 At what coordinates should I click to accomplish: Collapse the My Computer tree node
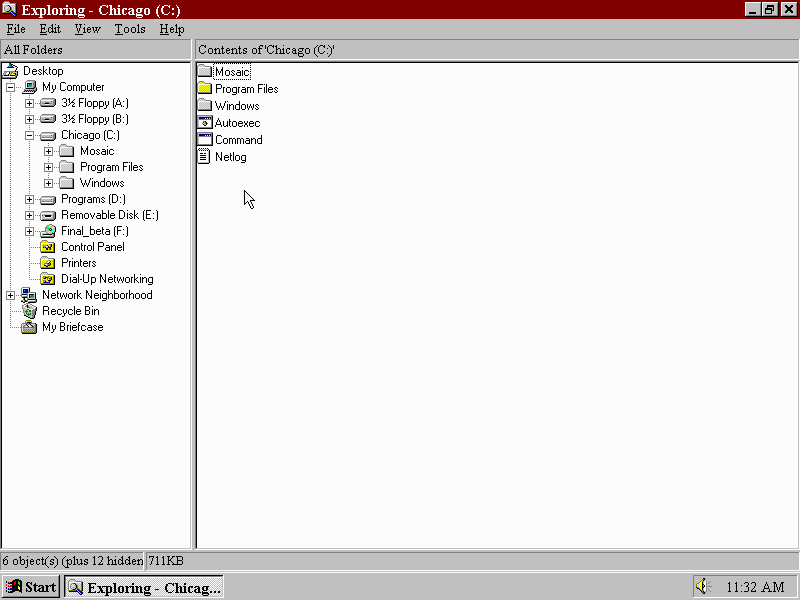pyautogui.click(x=10, y=87)
